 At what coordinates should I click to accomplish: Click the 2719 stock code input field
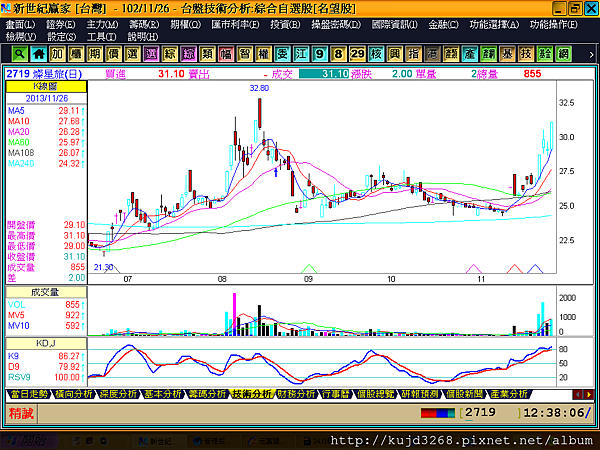(490, 412)
